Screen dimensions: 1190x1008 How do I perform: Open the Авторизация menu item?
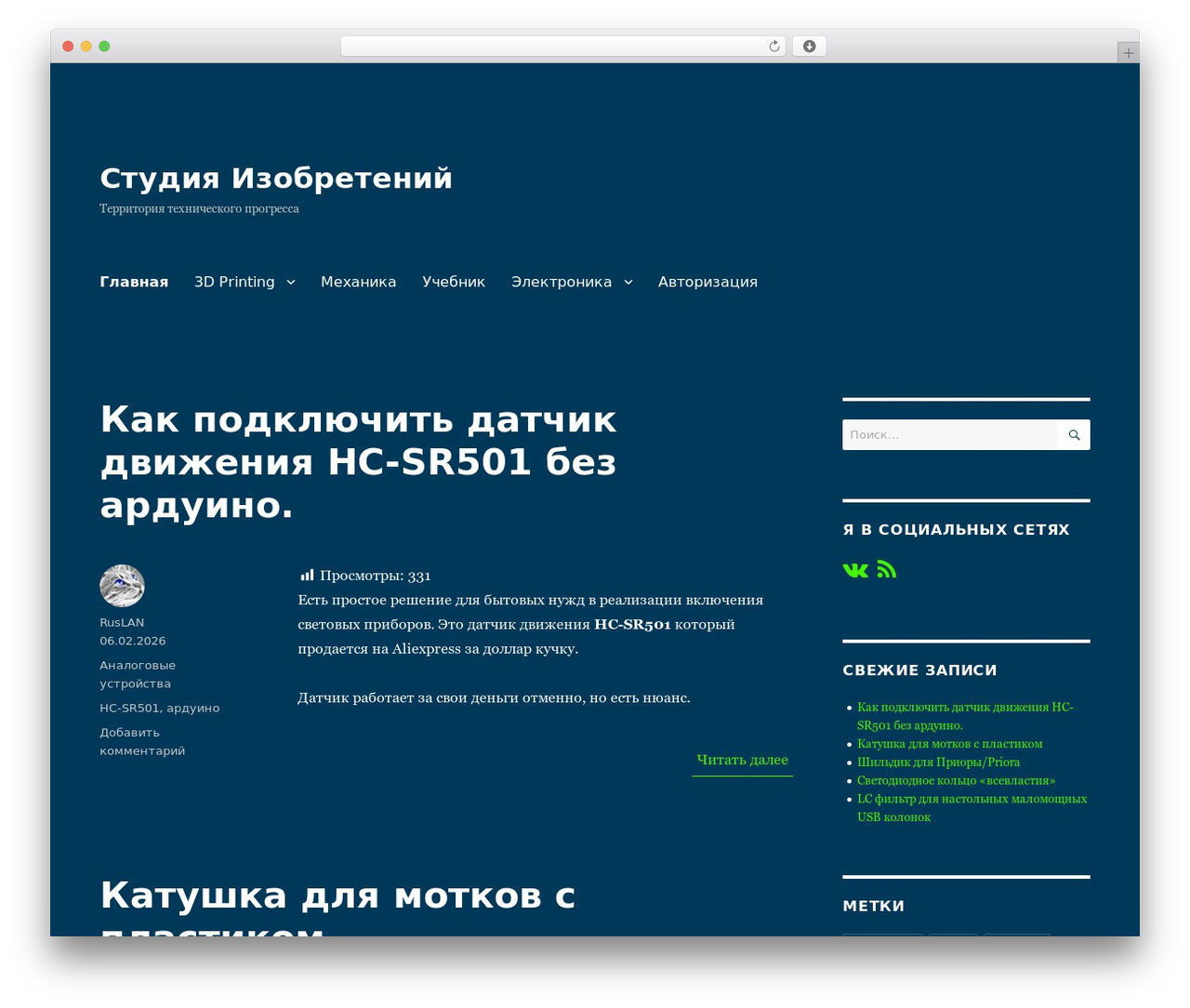(x=707, y=282)
